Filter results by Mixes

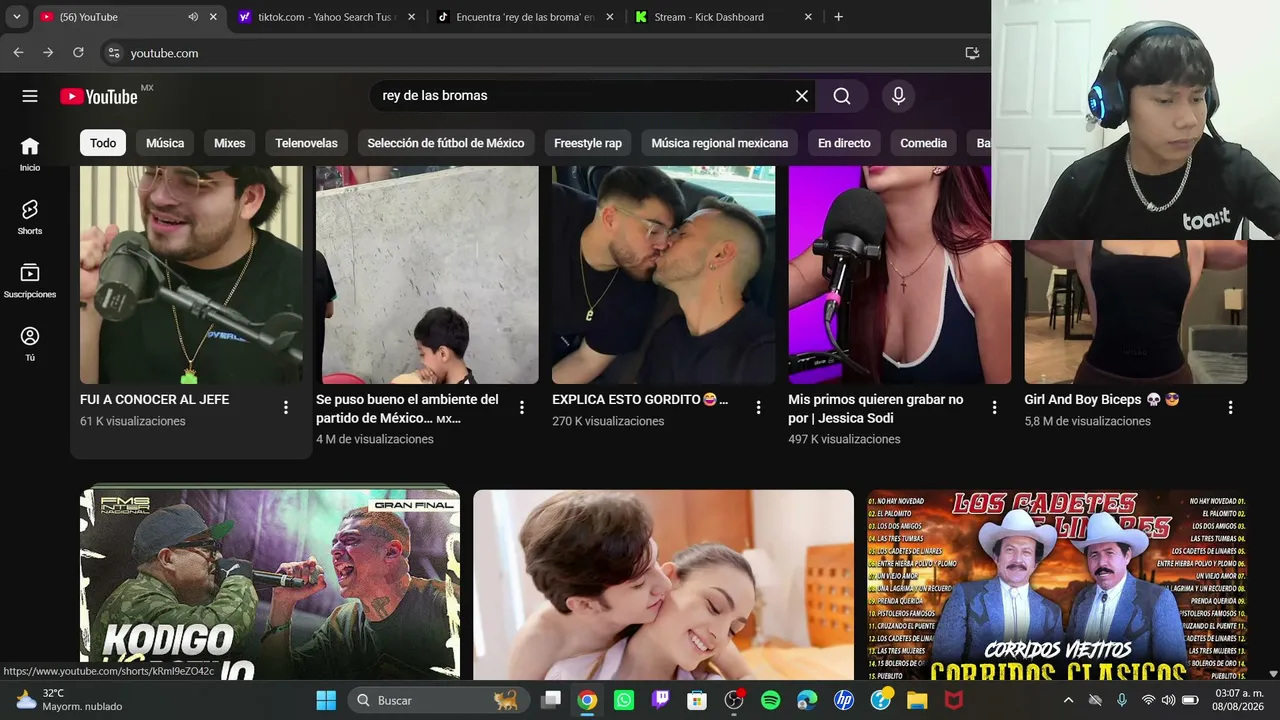229,143
